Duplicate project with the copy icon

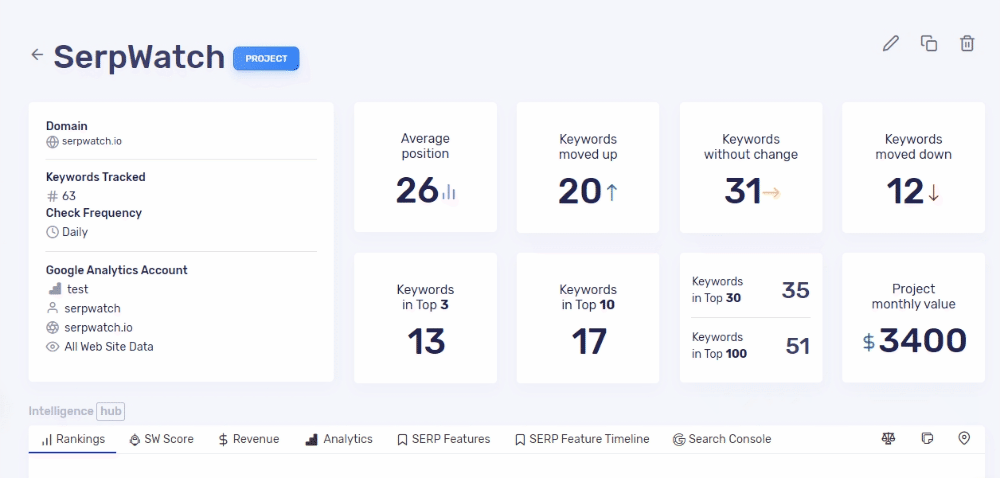pyautogui.click(x=929, y=43)
